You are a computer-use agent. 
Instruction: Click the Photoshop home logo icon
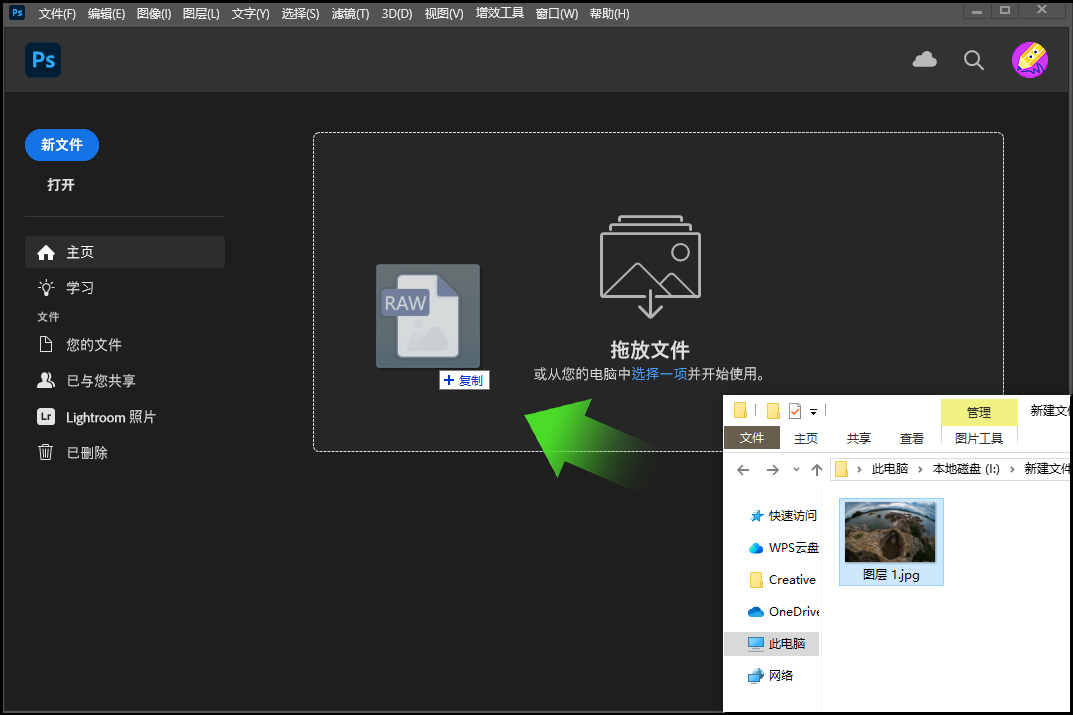43,60
